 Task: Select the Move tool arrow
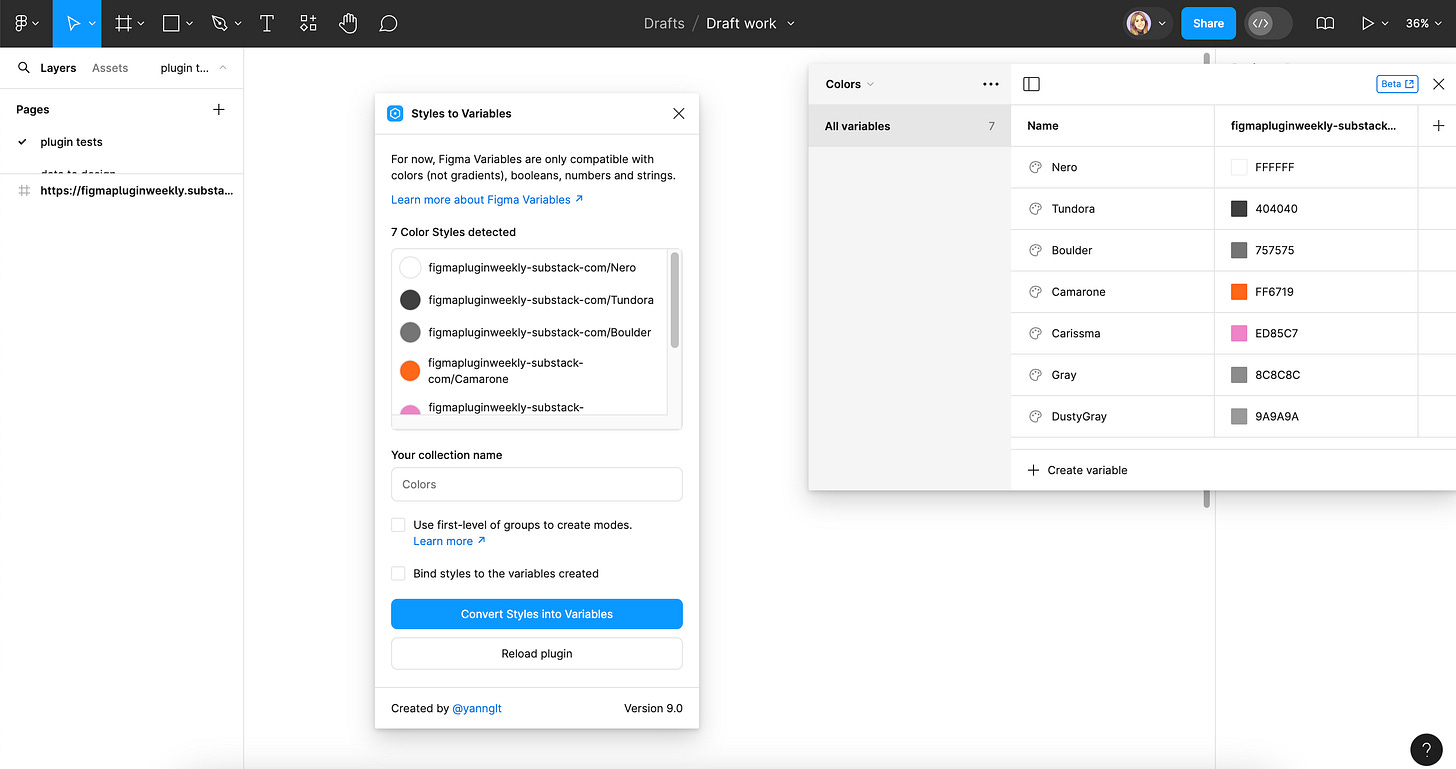tap(73, 23)
